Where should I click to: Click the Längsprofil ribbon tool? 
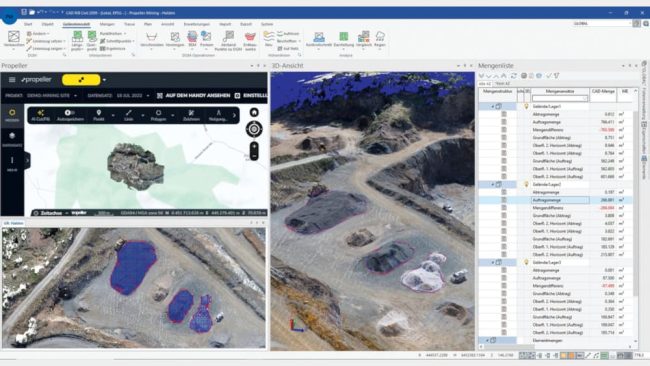click(77, 40)
